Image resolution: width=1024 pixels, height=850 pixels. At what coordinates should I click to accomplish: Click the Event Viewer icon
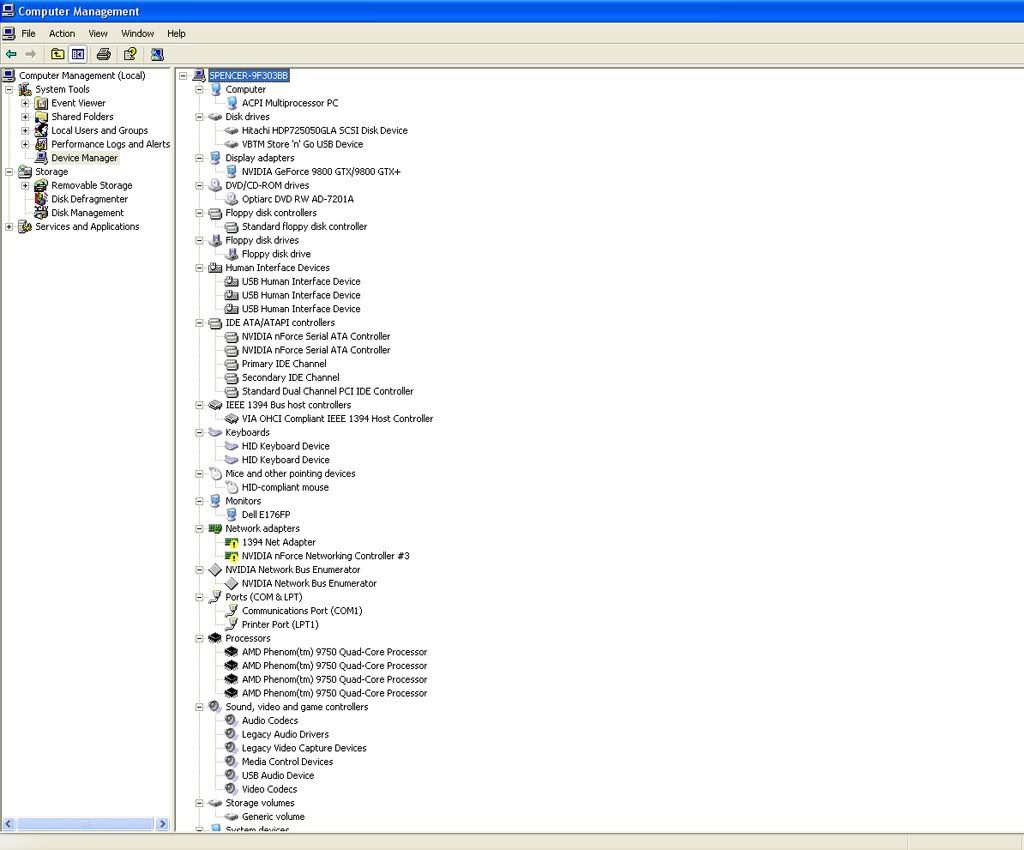[x=41, y=103]
